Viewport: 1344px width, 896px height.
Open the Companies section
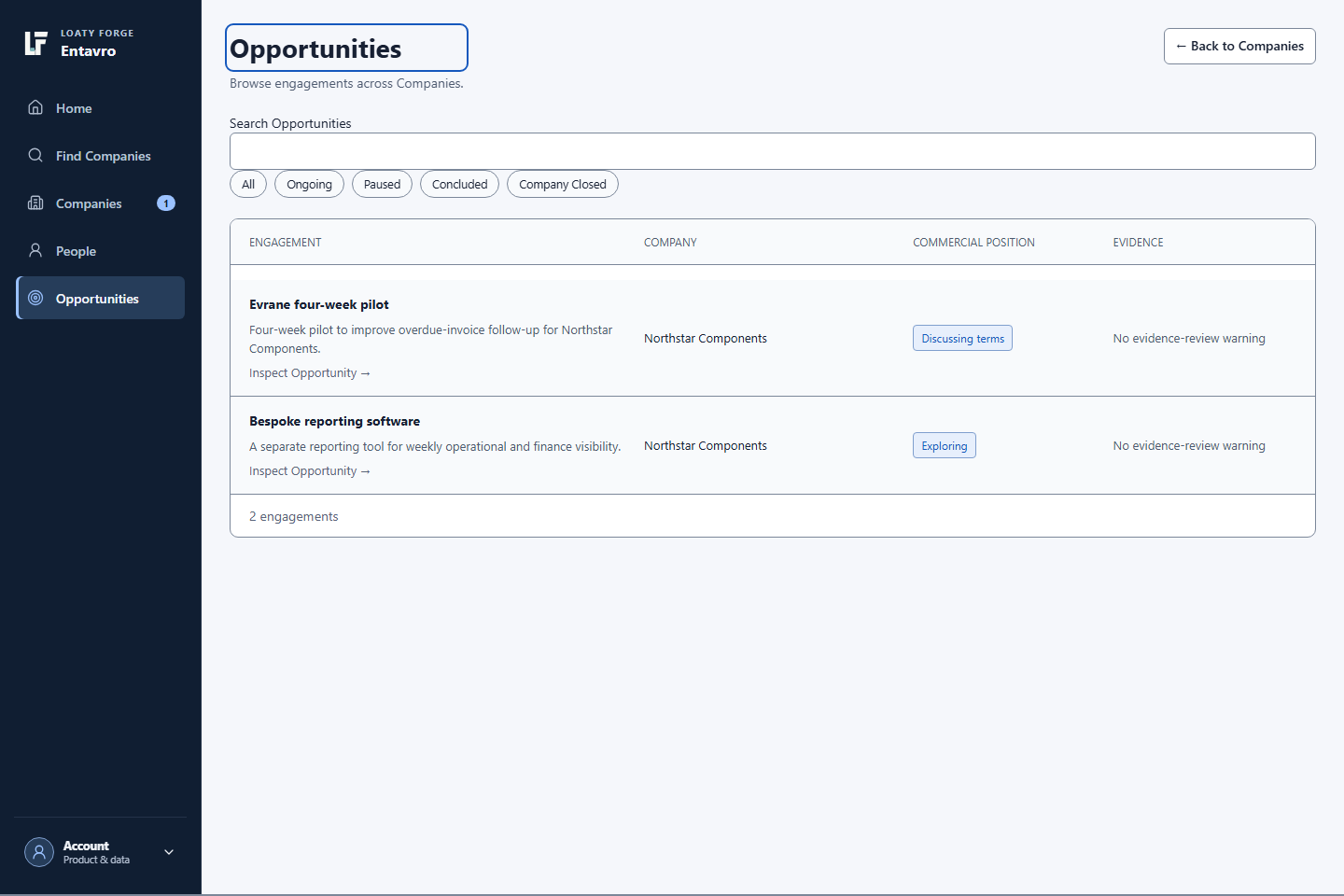coord(101,203)
